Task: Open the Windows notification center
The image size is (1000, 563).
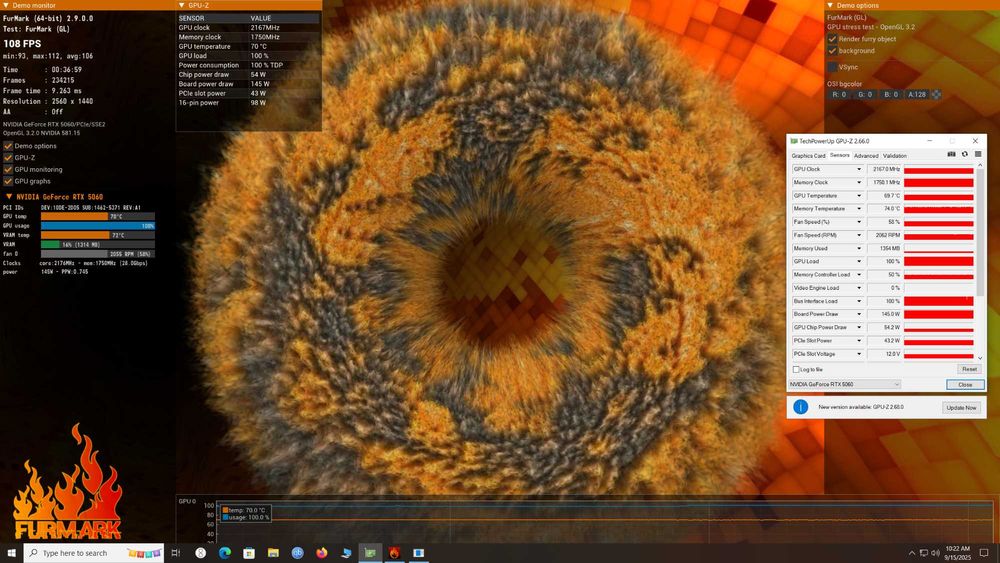Action: (x=984, y=553)
